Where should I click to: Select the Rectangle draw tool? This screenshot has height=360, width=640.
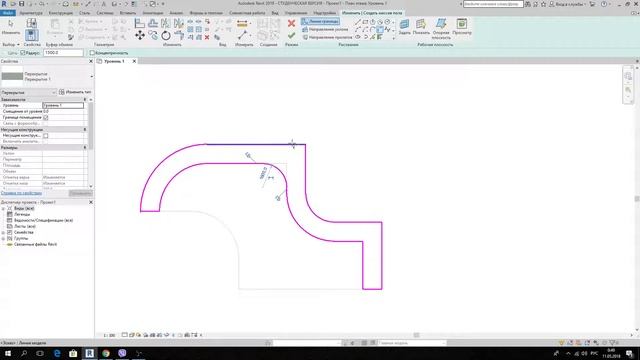pyautogui.click(x=365, y=22)
